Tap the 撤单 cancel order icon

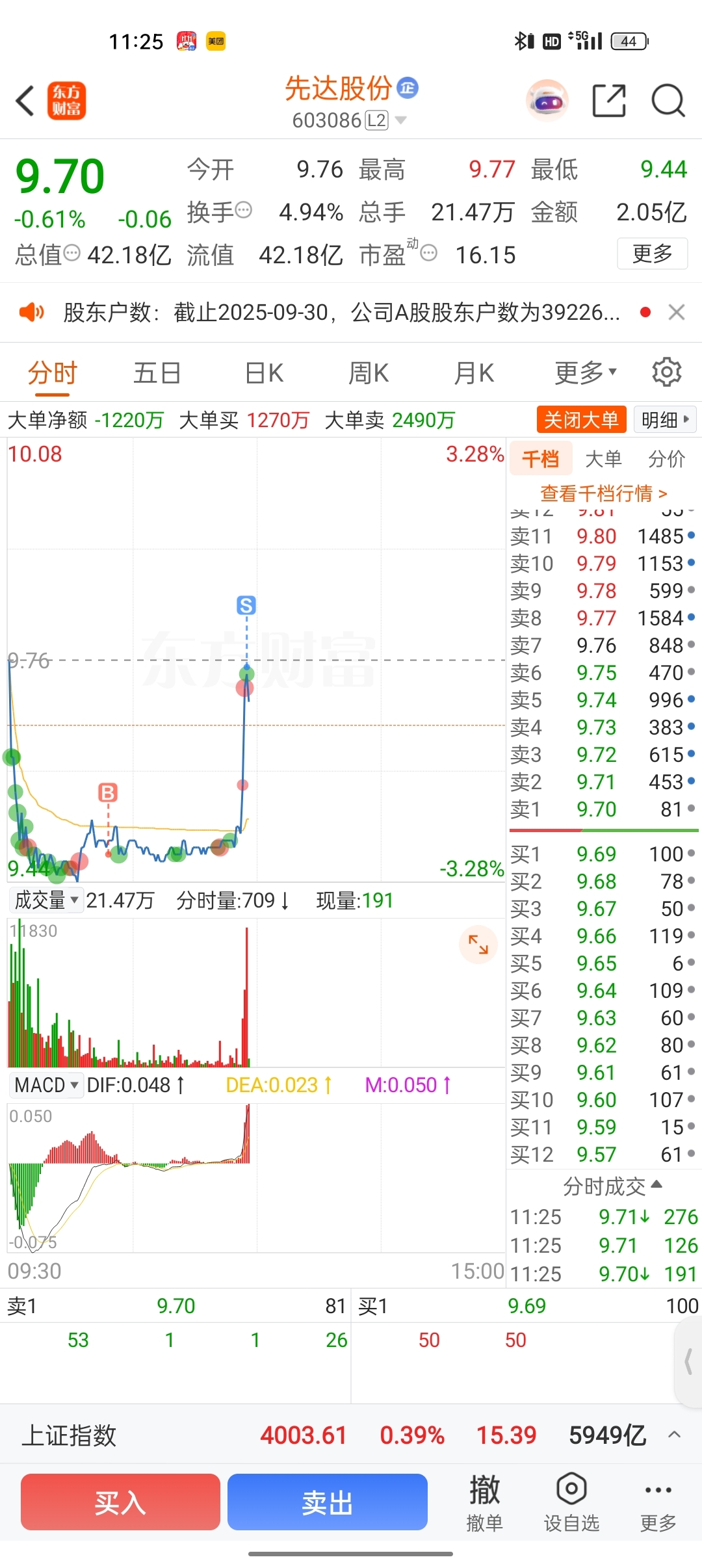(485, 1502)
